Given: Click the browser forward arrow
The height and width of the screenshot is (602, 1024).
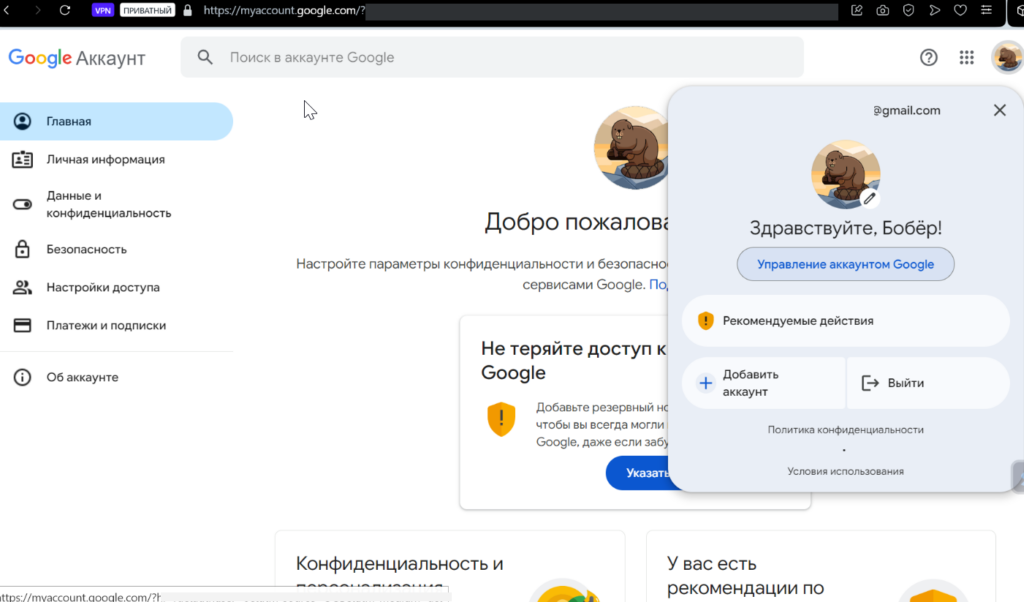Looking at the screenshot, I should click(37, 10).
